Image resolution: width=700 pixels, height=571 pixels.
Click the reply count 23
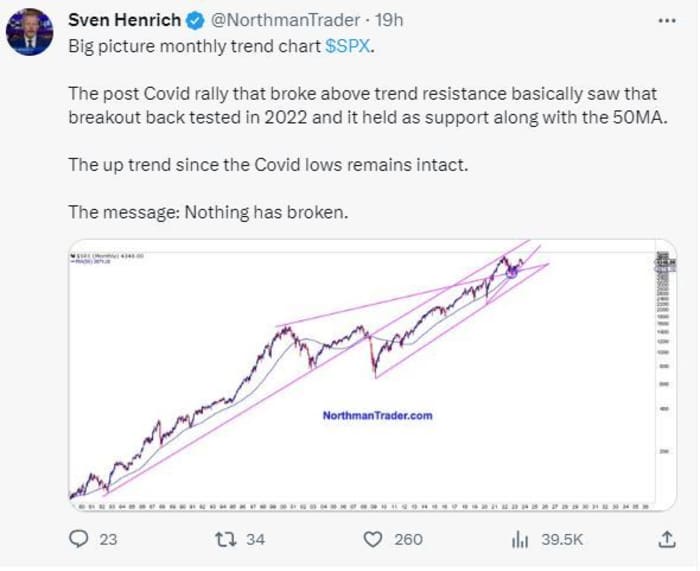[x=108, y=539]
